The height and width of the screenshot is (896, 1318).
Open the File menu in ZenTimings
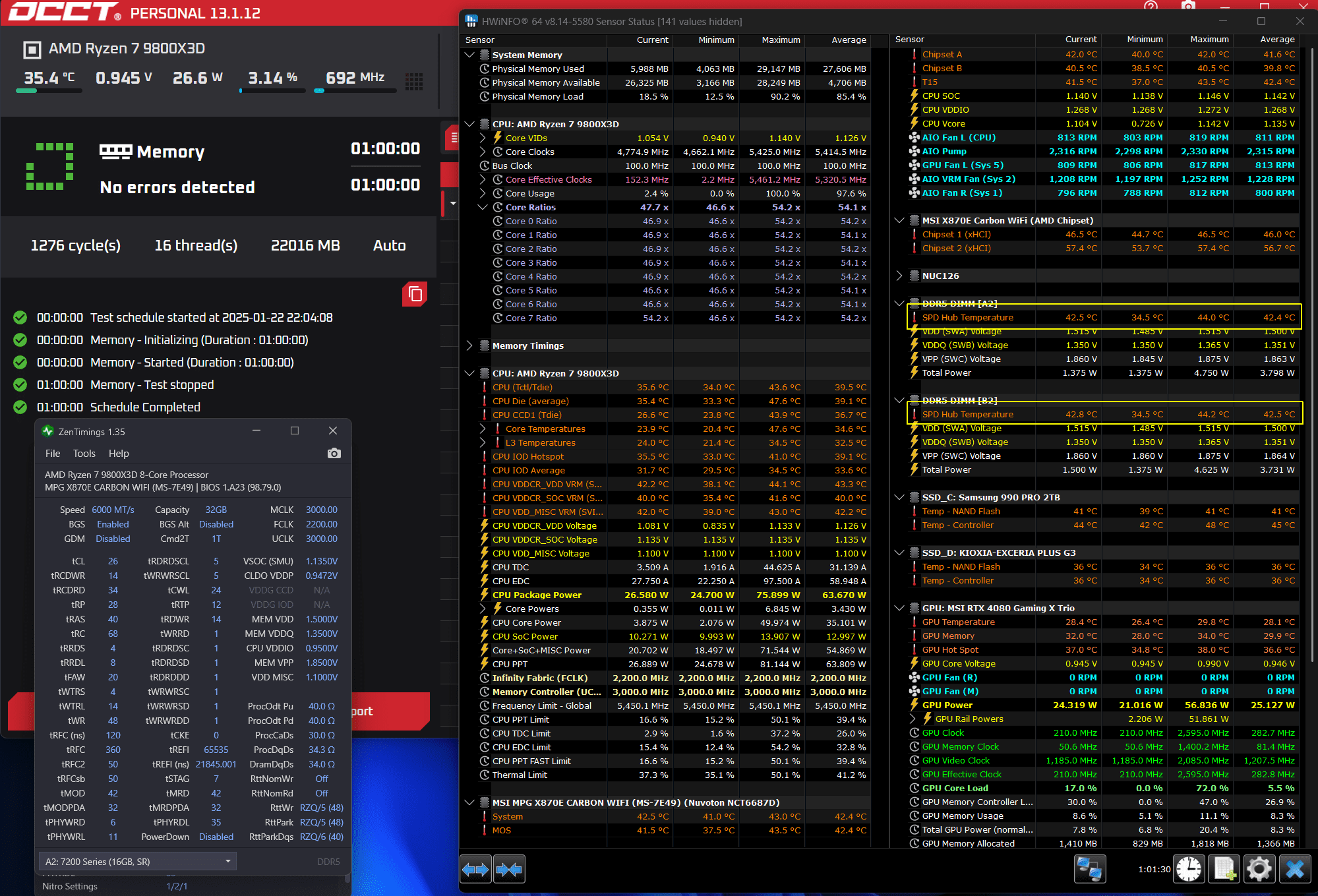tap(53, 454)
